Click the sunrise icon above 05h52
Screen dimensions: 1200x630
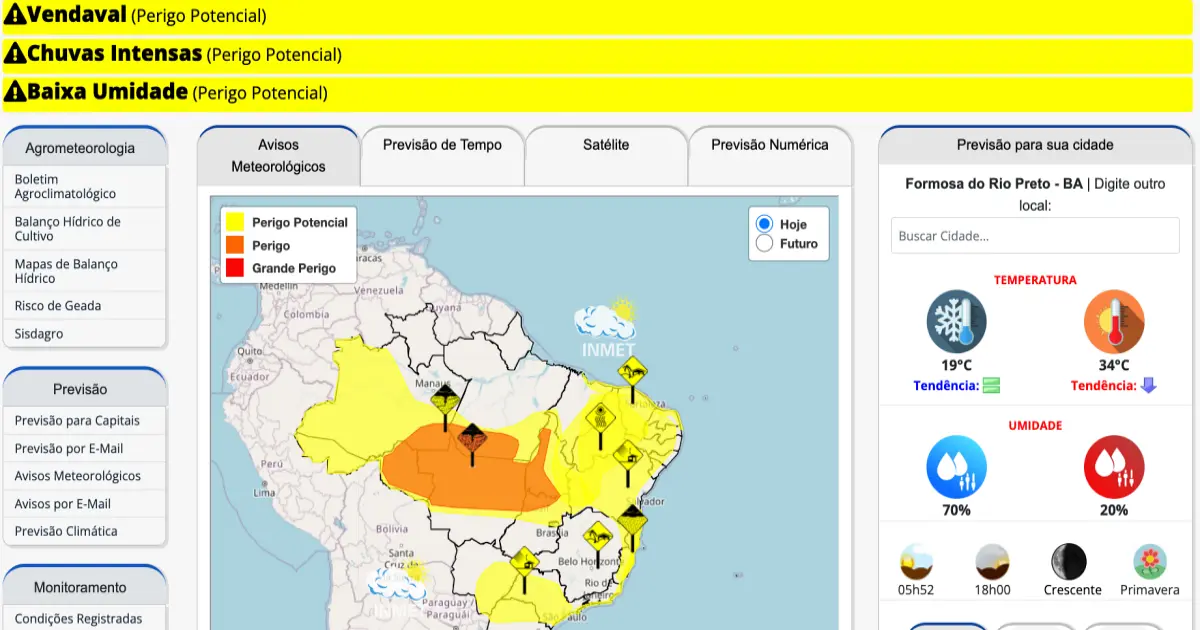916,561
